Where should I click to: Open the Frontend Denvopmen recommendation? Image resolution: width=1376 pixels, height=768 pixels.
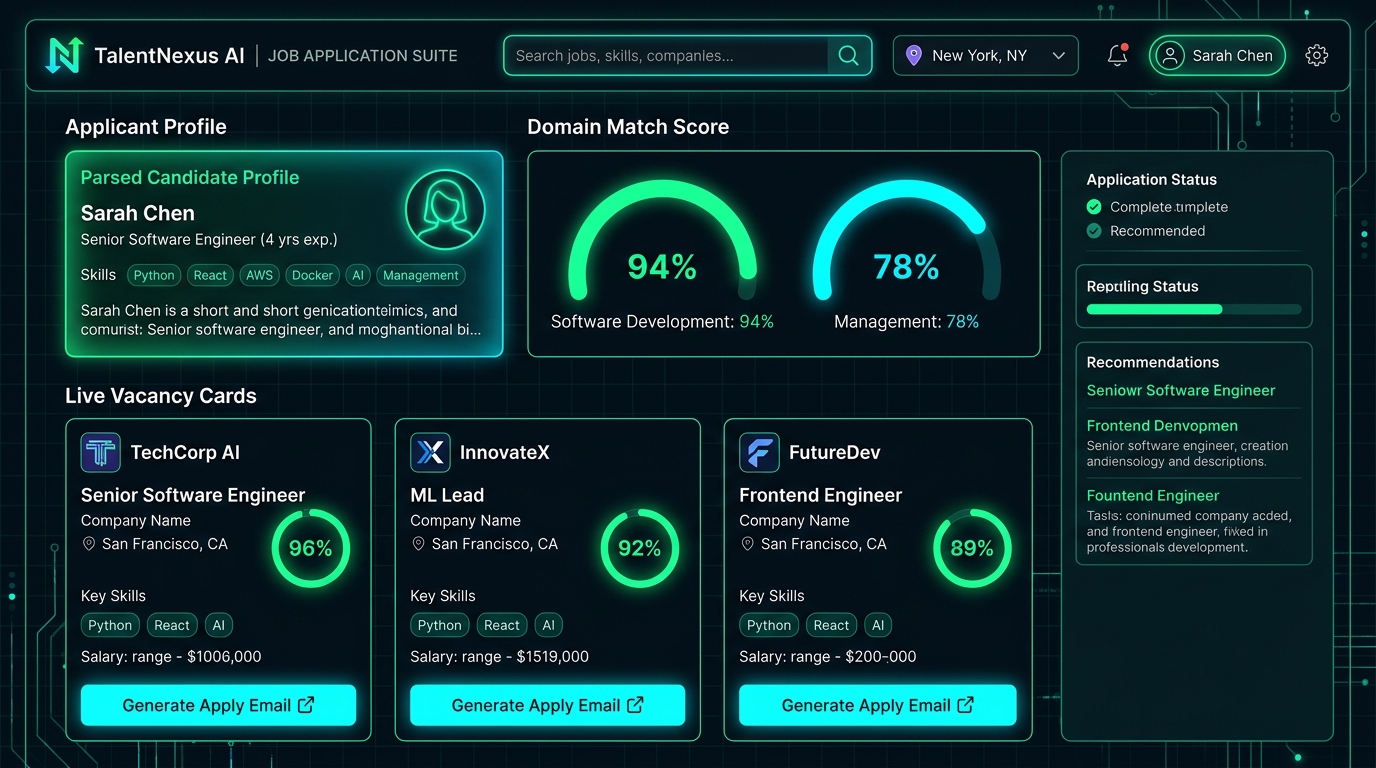point(1162,426)
